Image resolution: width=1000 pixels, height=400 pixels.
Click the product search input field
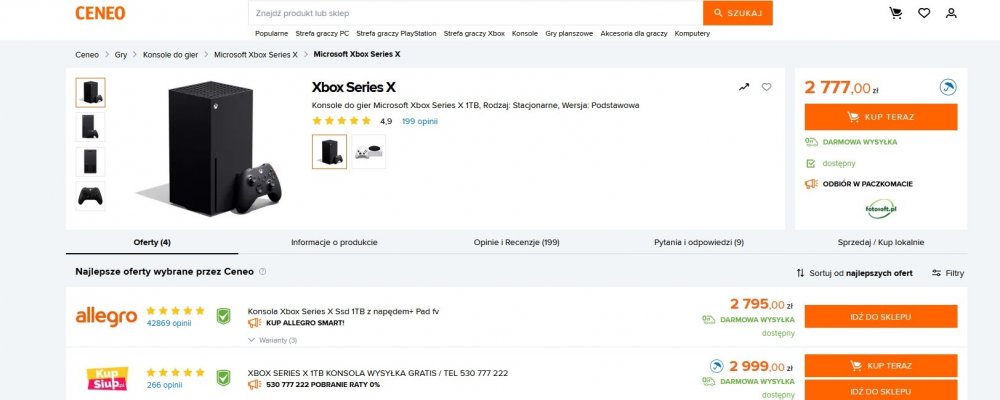point(475,13)
